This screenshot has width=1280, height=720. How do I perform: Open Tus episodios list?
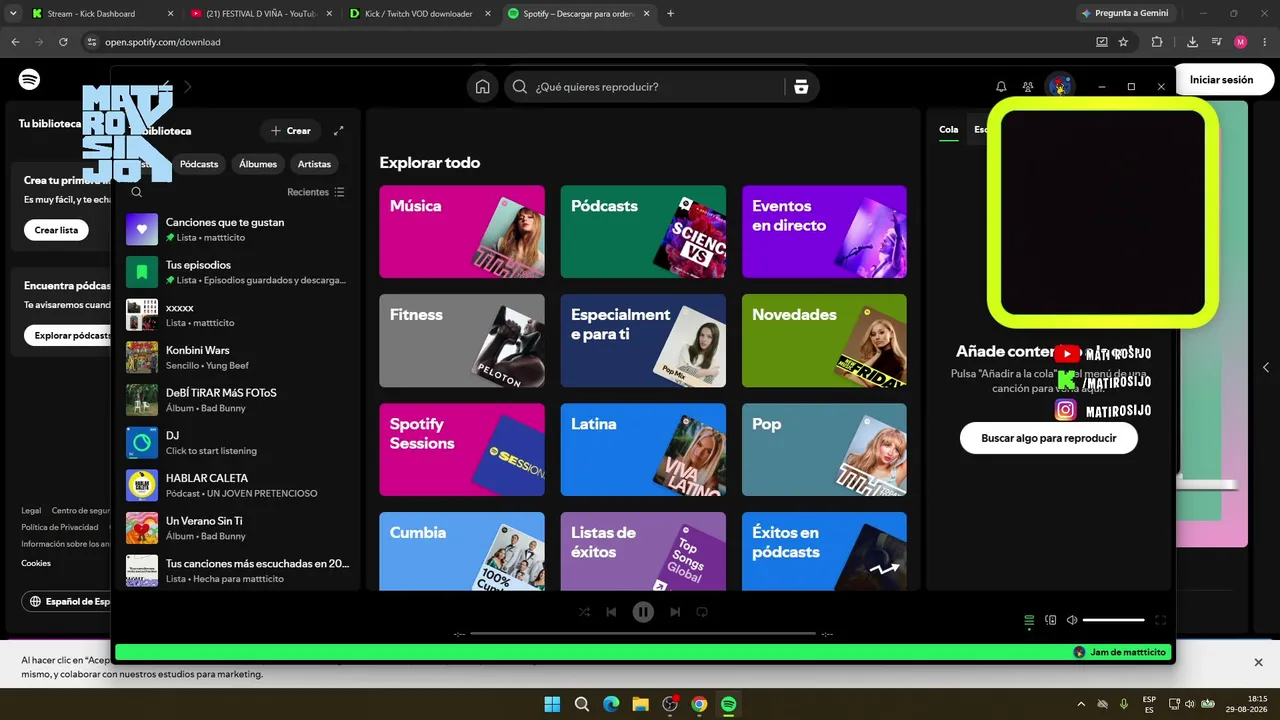(x=237, y=272)
